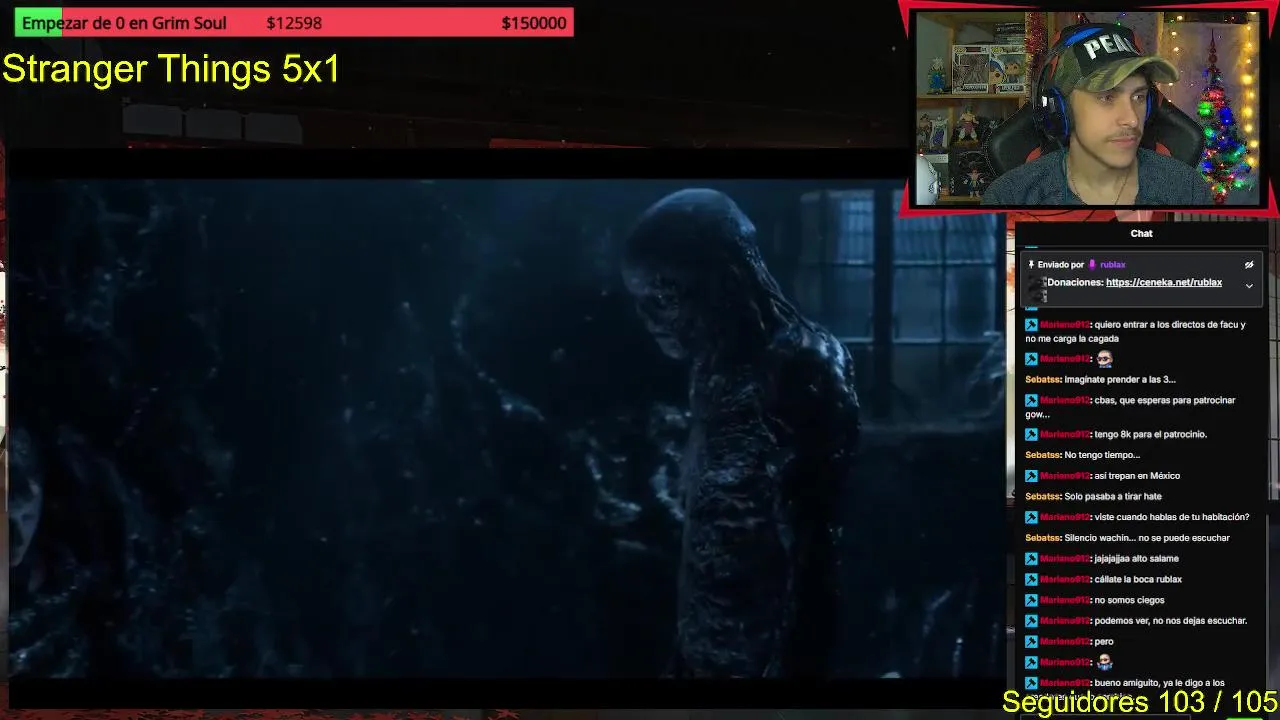
Task: Click the Chat panel header
Action: pyautogui.click(x=1141, y=233)
